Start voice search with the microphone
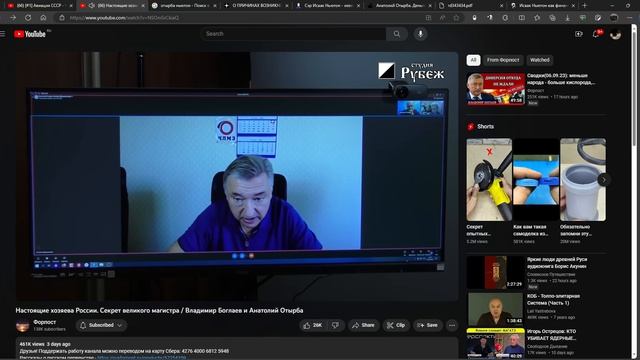 [420, 34]
